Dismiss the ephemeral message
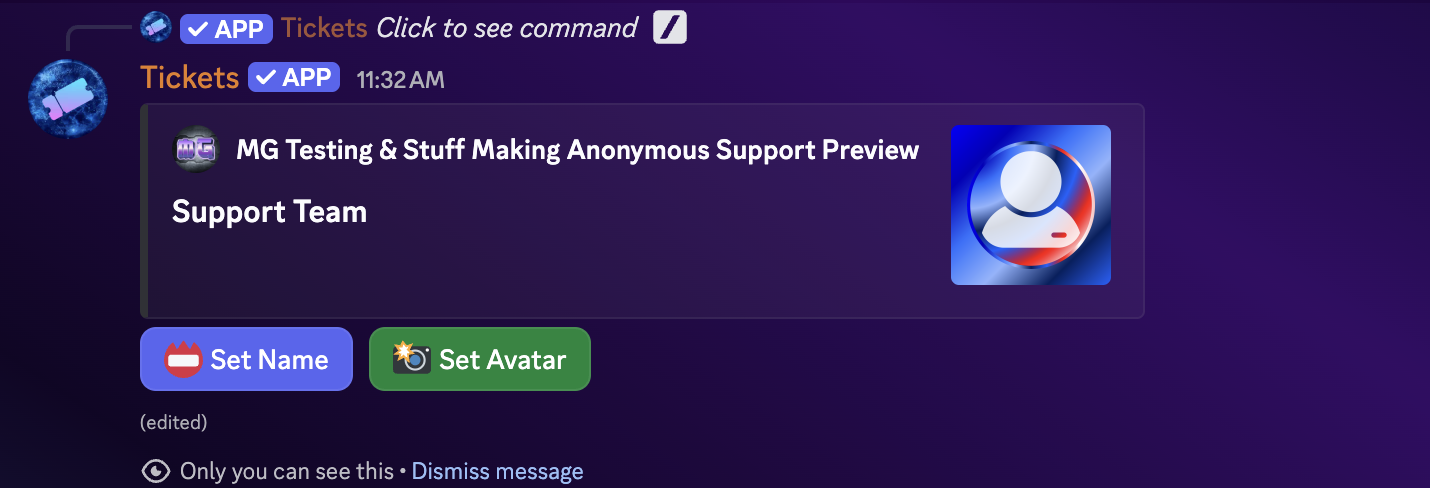The width and height of the screenshot is (1430, 488). (x=497, y=471)
